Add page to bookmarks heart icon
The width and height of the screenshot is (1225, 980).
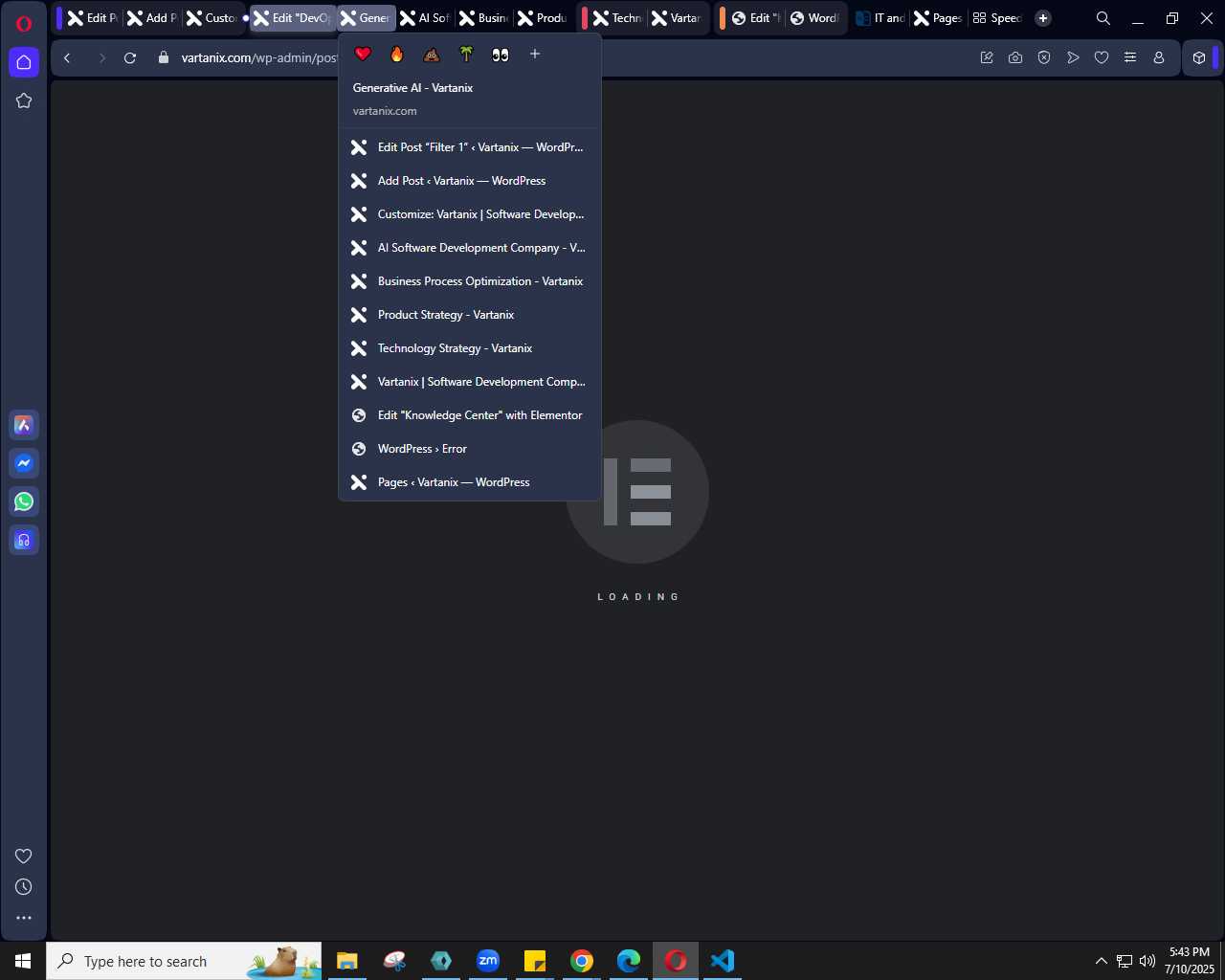point(1102,57)
